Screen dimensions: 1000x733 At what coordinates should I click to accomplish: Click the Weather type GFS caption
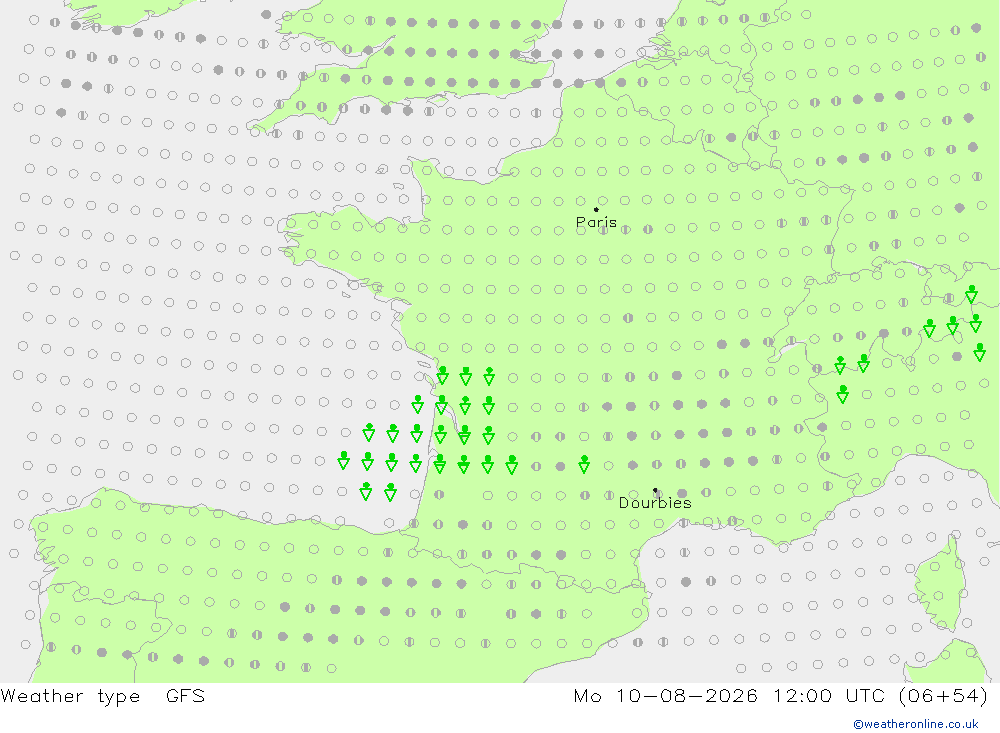(103, 696)
